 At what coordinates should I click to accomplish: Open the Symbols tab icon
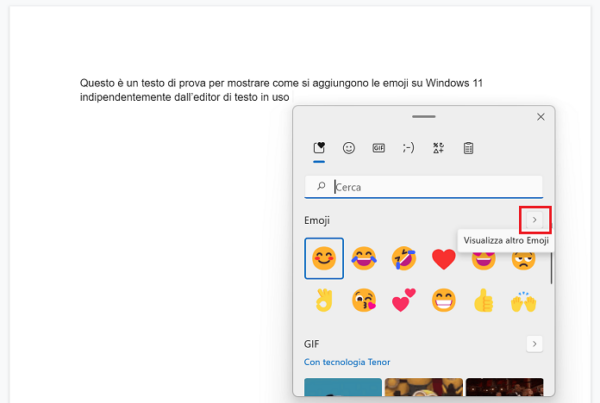click(438, 148)
